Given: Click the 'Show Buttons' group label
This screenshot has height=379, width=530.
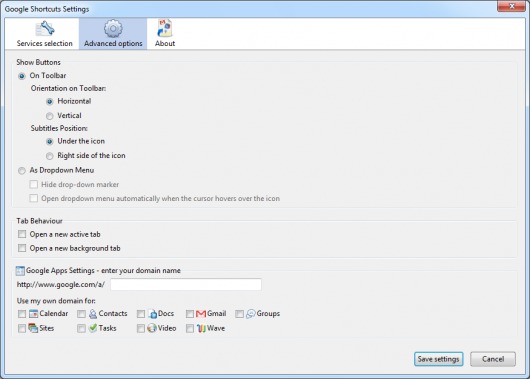Looking at the screenshot, I should pos(39,62).
